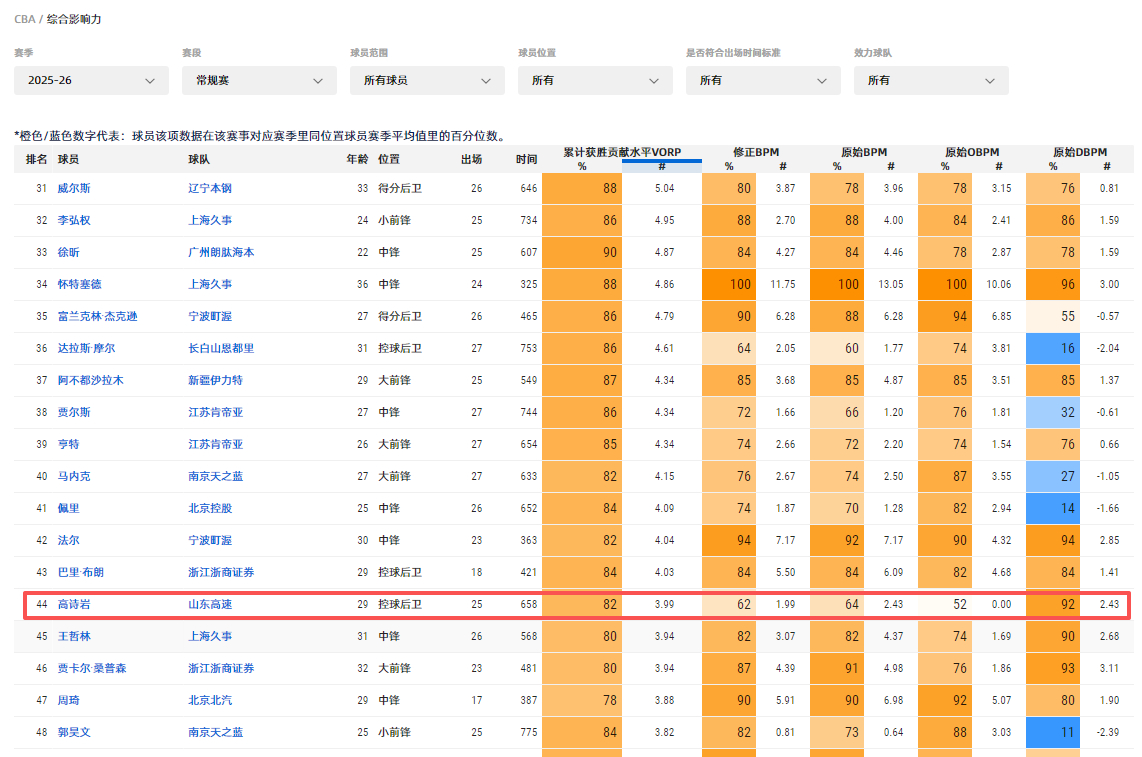Open player 郭昊文 profile
Viewport: 1142px width, 757px height.
click(74, 733)
